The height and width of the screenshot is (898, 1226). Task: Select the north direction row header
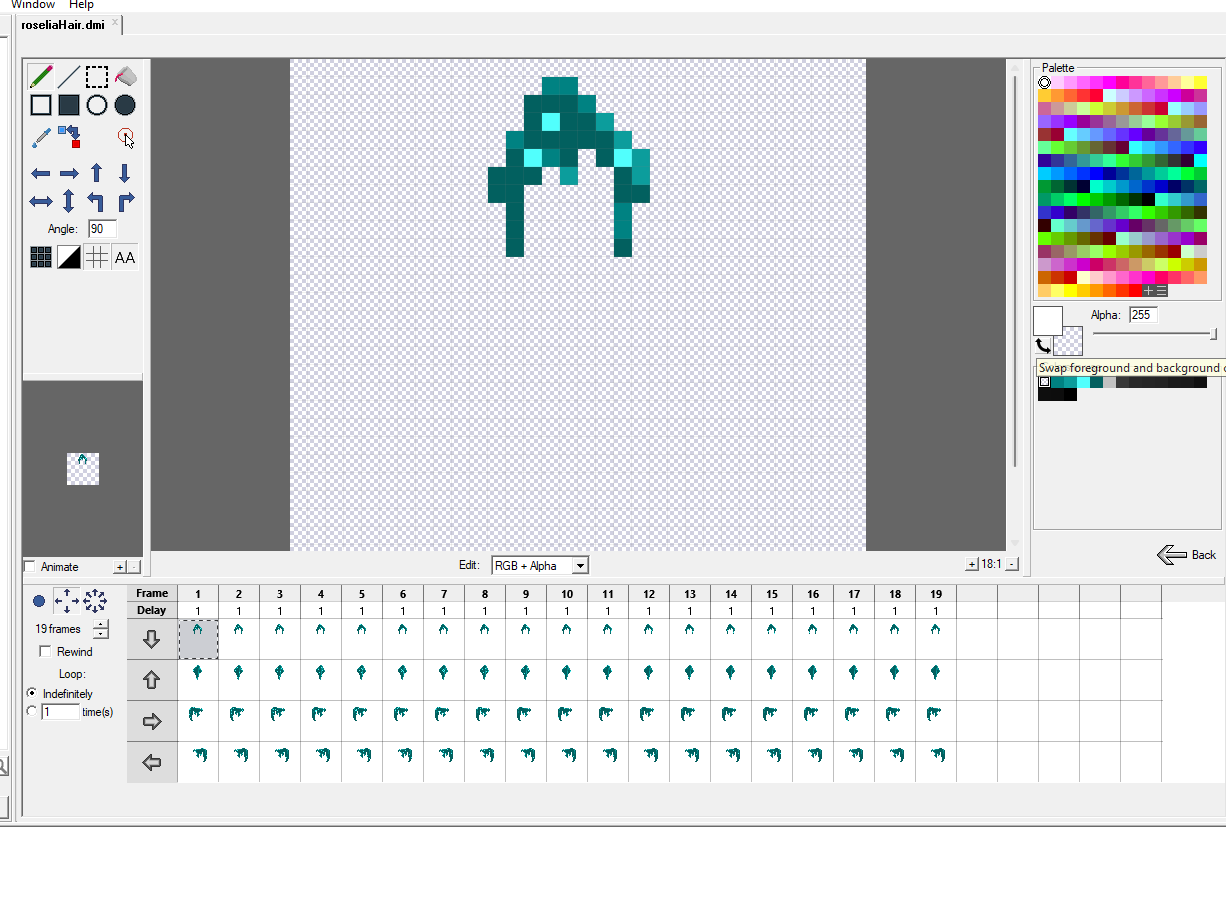coord(152,680)
